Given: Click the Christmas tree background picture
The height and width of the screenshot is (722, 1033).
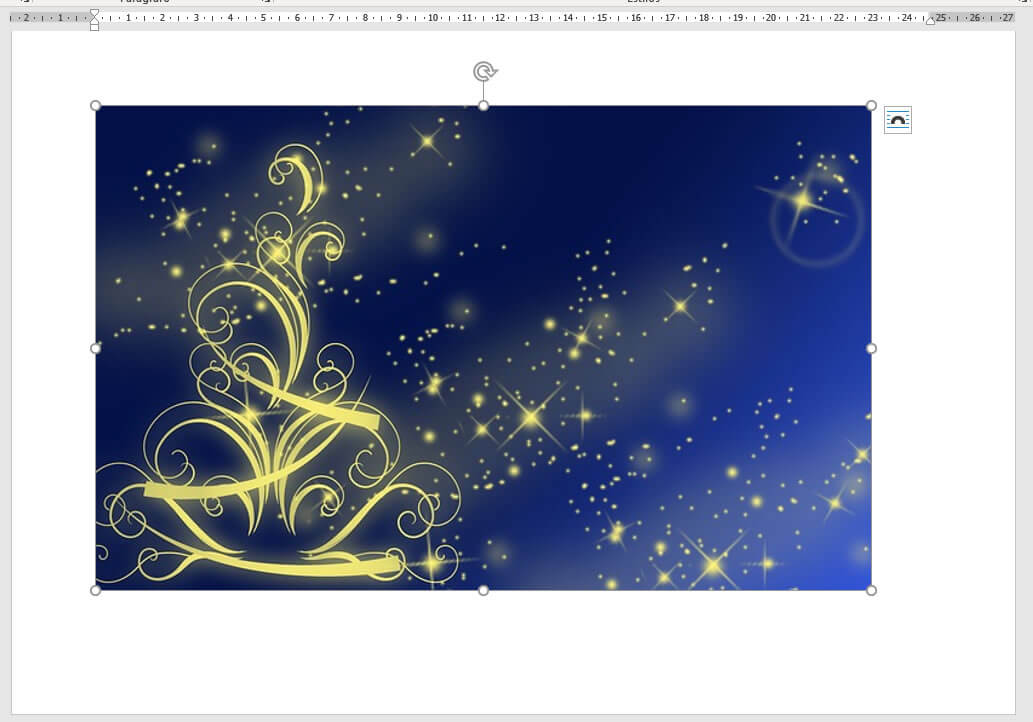Looking at the screenshot, I should point(484,348).
